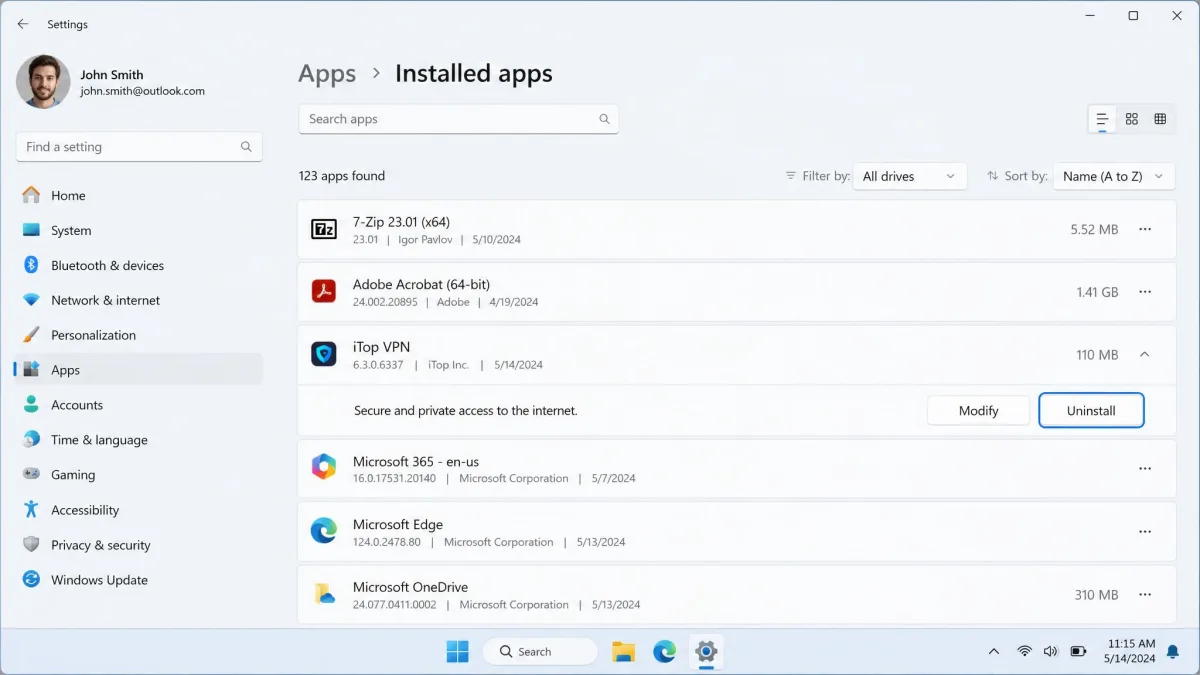This screenshot has width=1200, height=675.
Task: Open the Wi-Fi network tray icon
Action: point(1024,651)
